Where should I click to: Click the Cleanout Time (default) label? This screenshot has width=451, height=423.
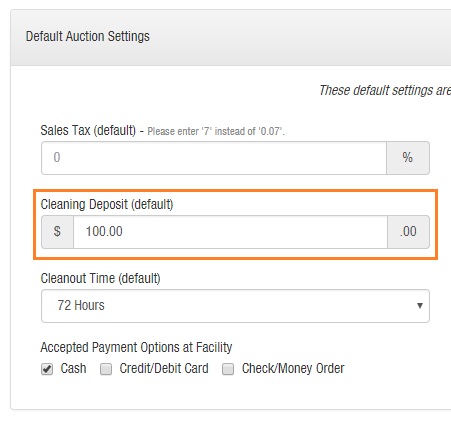pyautogui.click(x=100, y=278)
